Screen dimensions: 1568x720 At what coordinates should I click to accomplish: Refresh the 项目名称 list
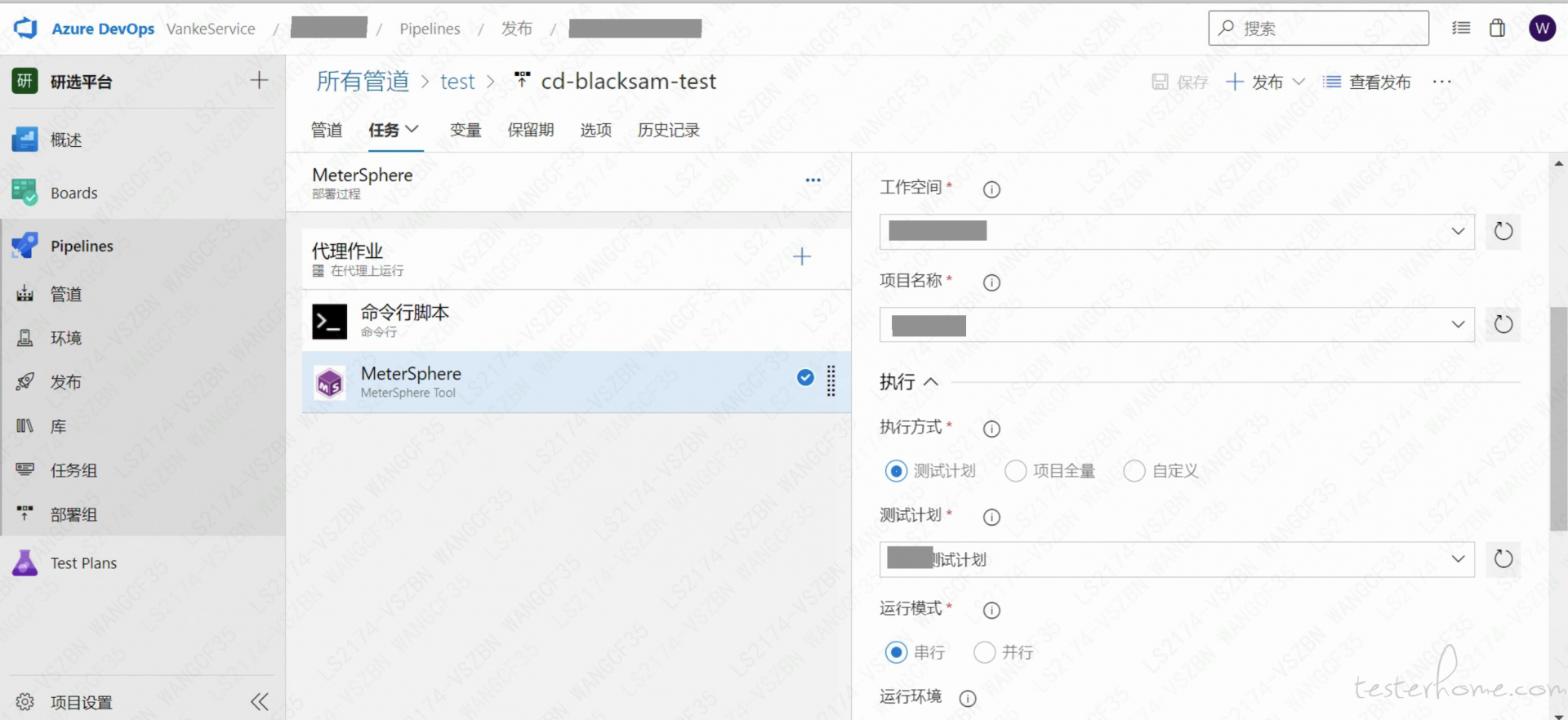[1503, 324]
